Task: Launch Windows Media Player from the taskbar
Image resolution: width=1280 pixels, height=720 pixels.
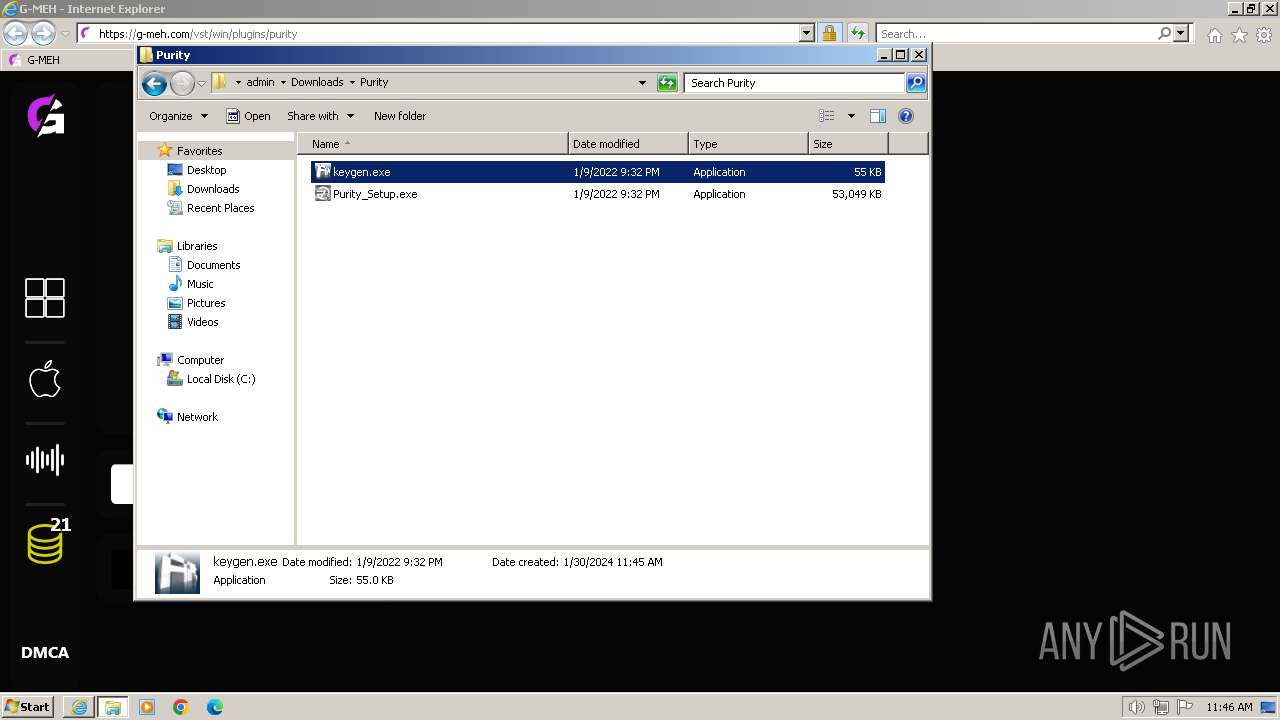Action: point(147,707)
